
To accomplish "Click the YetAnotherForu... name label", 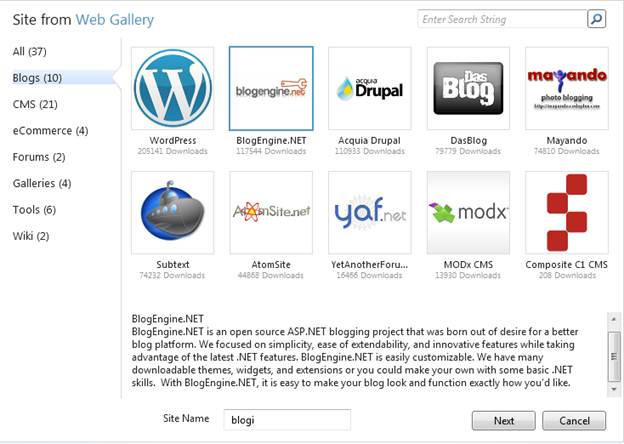I will 370,265.
